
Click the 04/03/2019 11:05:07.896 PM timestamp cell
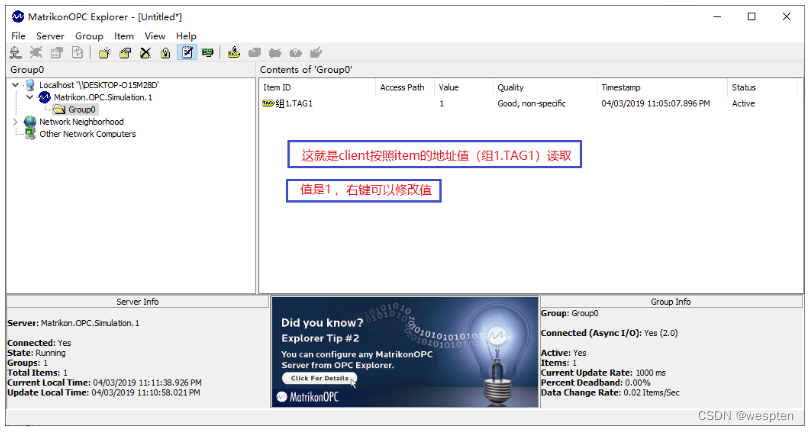coord(655,103)
